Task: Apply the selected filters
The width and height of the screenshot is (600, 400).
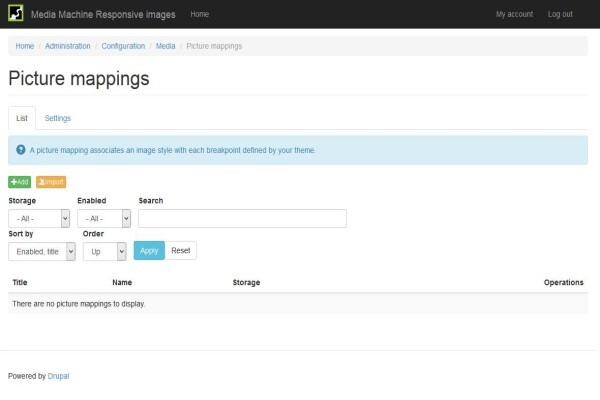Action: [x=149, y=251]
